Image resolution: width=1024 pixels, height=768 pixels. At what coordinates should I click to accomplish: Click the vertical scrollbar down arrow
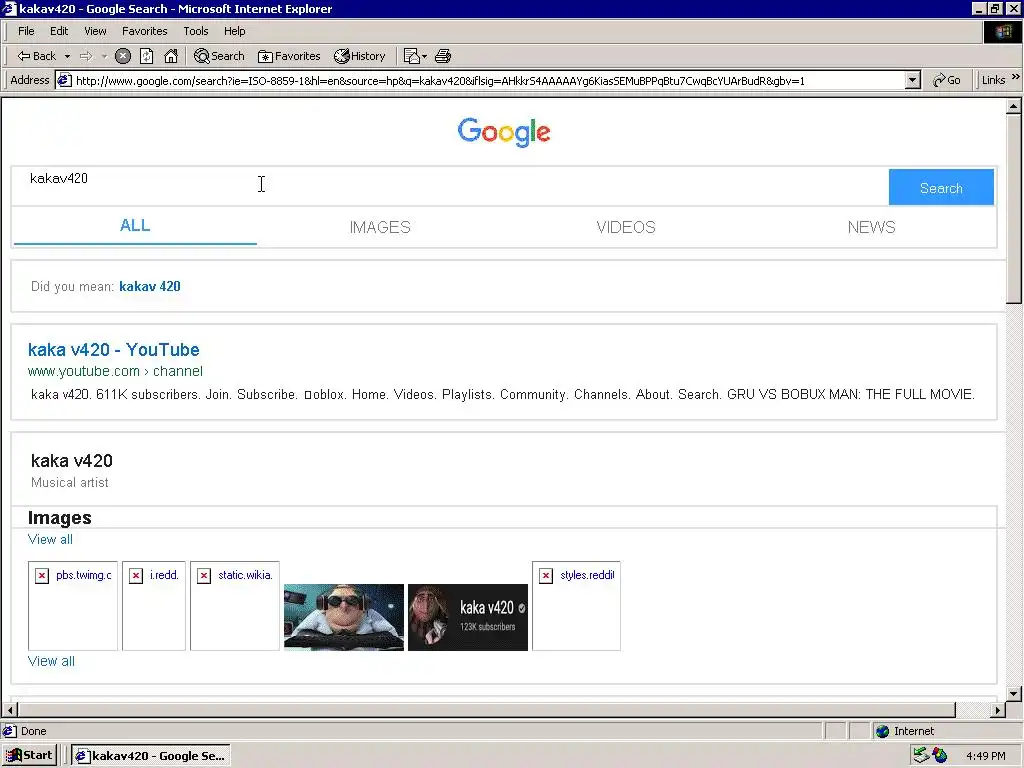(x=1014, y=694)
